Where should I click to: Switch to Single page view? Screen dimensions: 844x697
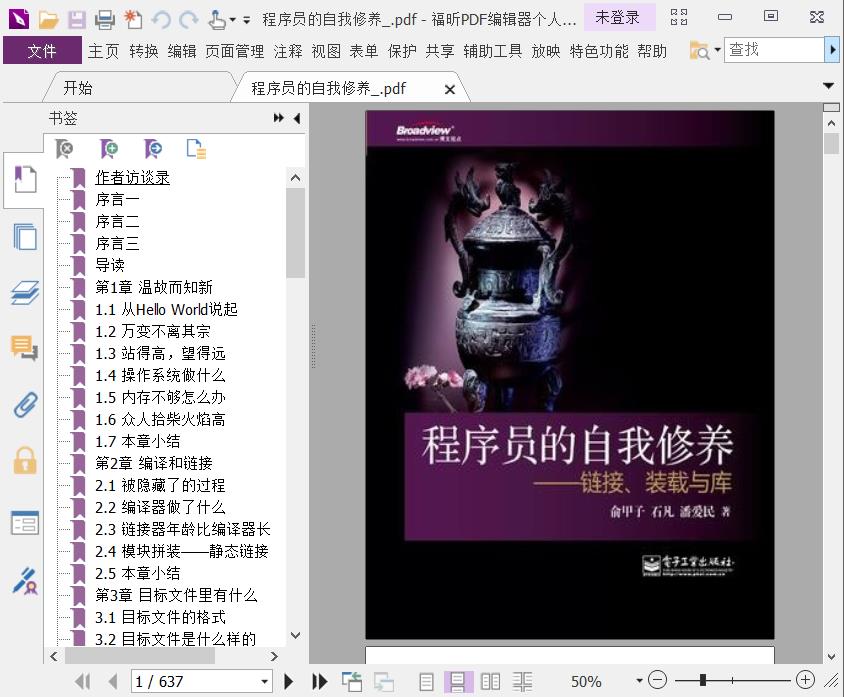click(426, 682)
